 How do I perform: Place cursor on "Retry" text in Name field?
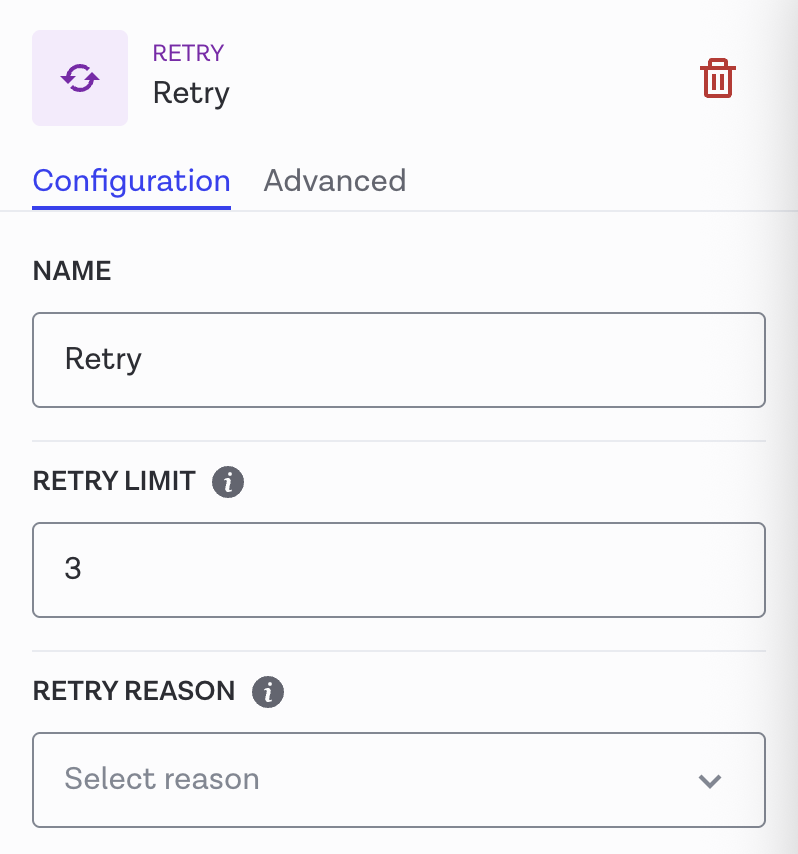(103, 359)
